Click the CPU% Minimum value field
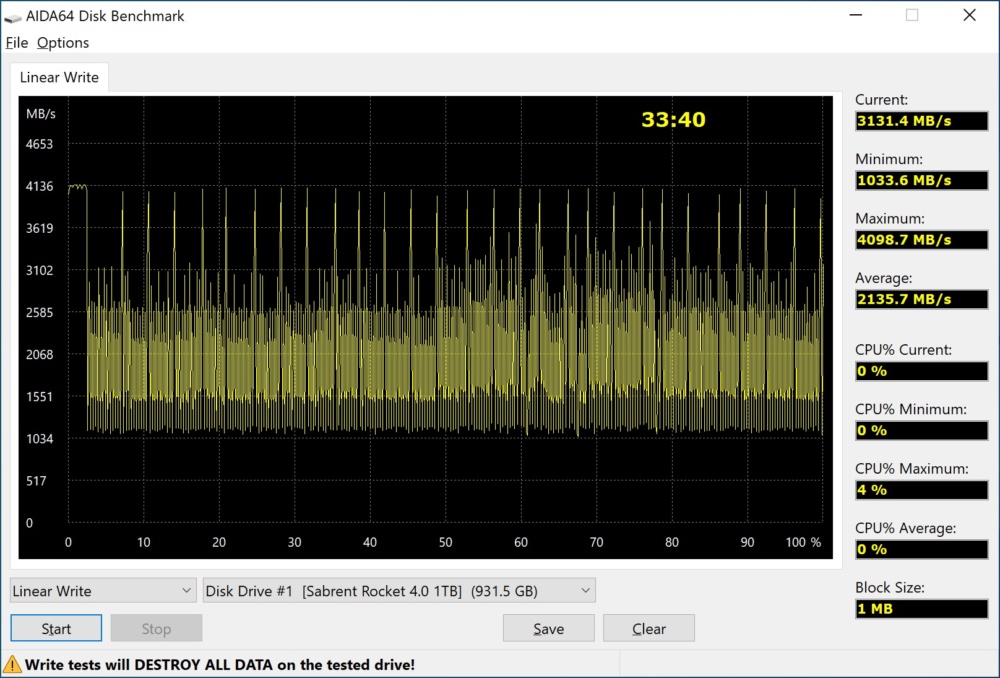This screenshot has height=678, width=1000. (x=921, y=431)
